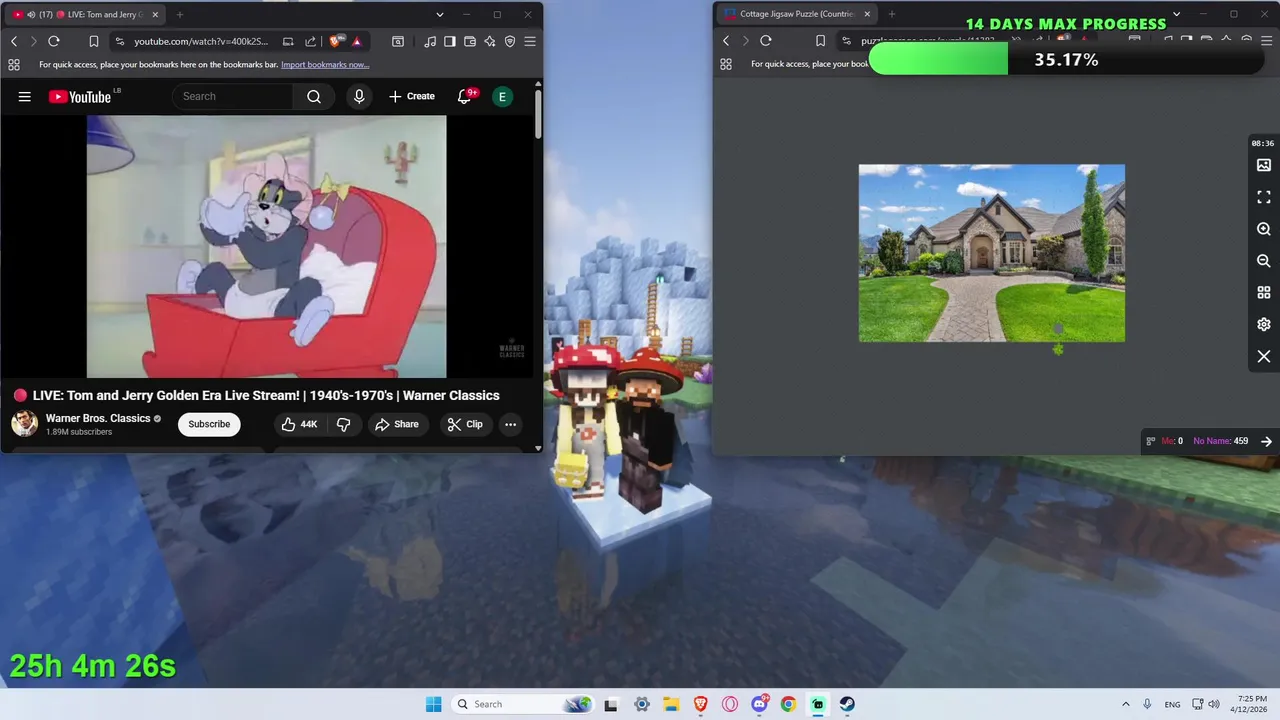The height and width of the screenshot is (720, 1280).
Task: Click the Tom and Jerry video player
Action: (x=267, y=247)
